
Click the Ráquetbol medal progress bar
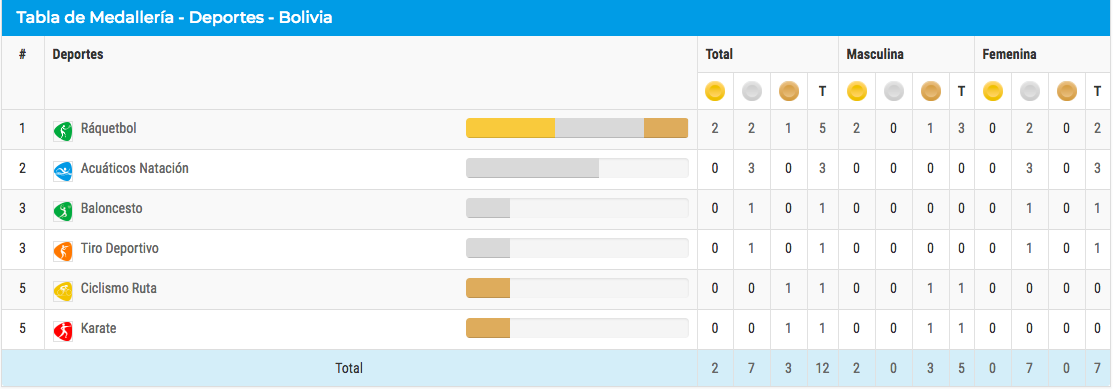pos(577,128)
